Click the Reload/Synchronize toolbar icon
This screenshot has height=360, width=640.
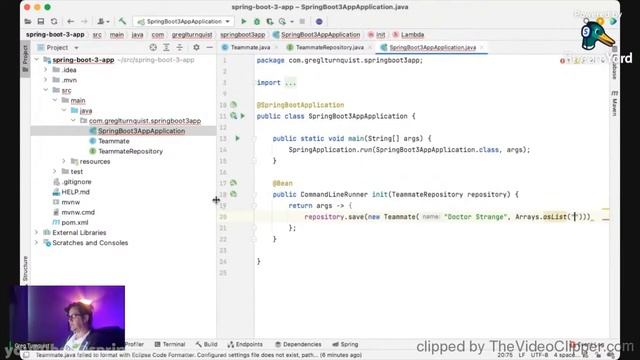pos(54,21)
